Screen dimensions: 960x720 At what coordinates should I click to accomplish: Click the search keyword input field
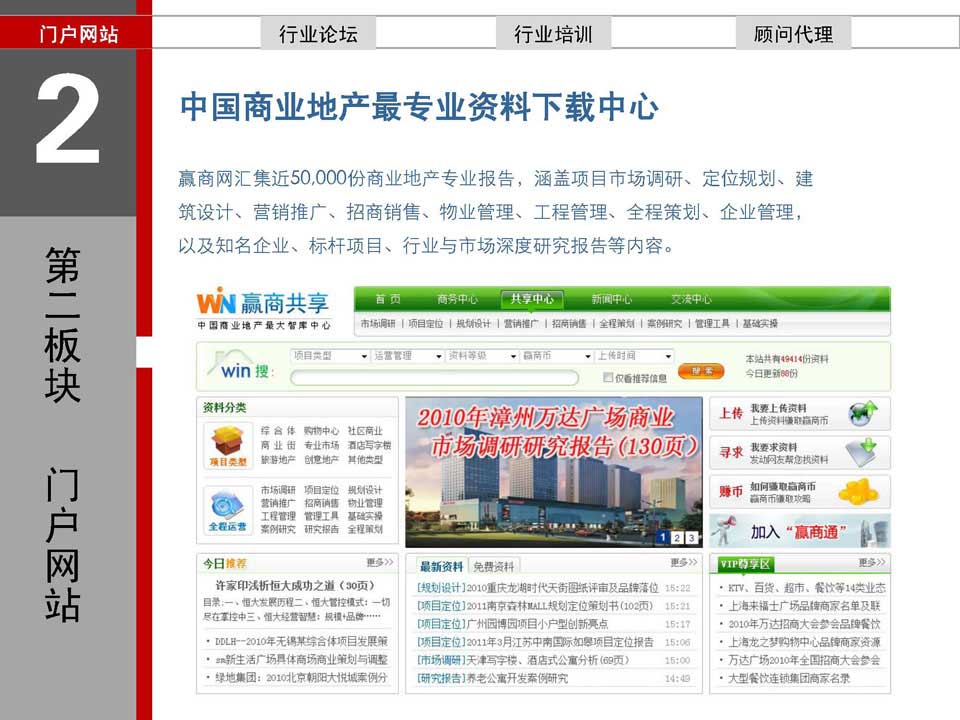435,378
